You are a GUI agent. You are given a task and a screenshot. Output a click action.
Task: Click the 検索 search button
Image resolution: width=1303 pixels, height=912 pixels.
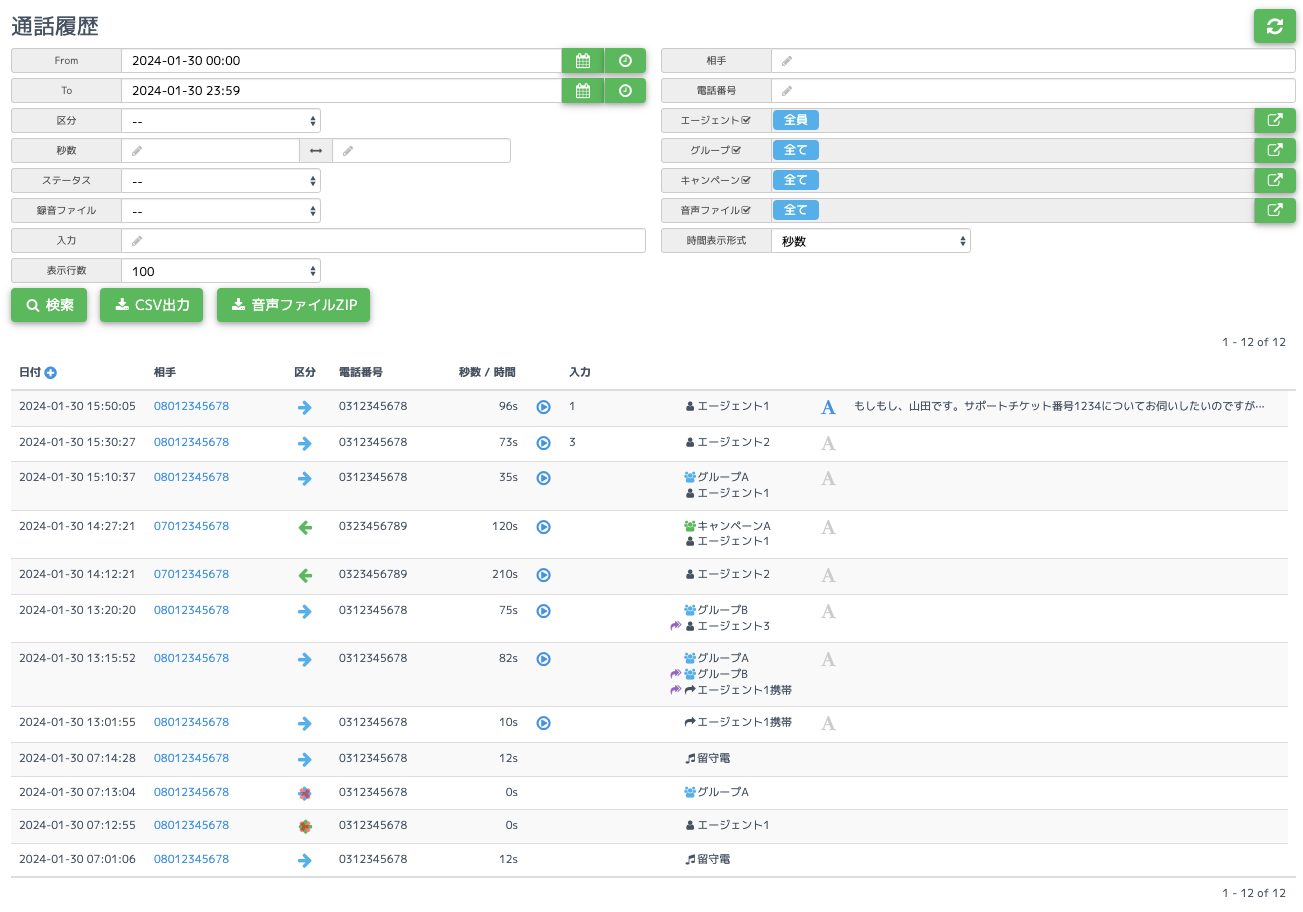[49, 305]
